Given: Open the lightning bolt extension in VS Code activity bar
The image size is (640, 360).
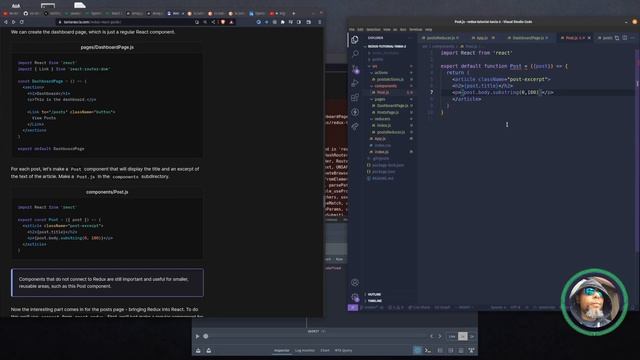Looking at the screenshot, I should [x=355, y=112].
